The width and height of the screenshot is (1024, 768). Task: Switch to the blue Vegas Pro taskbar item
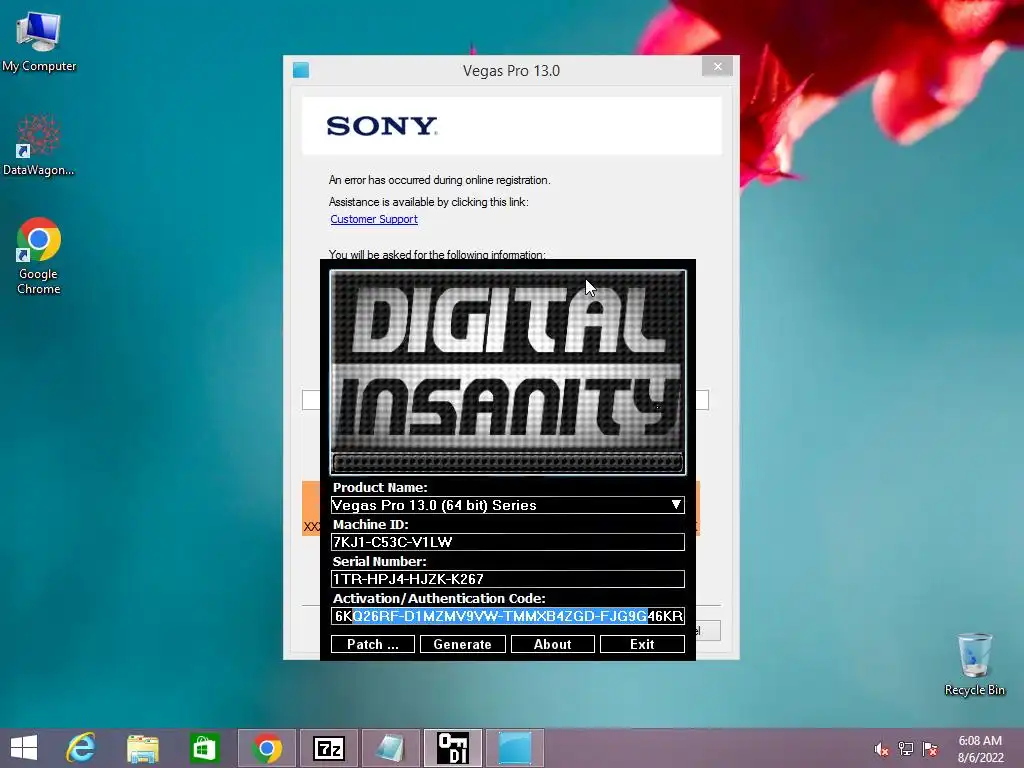tap(515, 748)
